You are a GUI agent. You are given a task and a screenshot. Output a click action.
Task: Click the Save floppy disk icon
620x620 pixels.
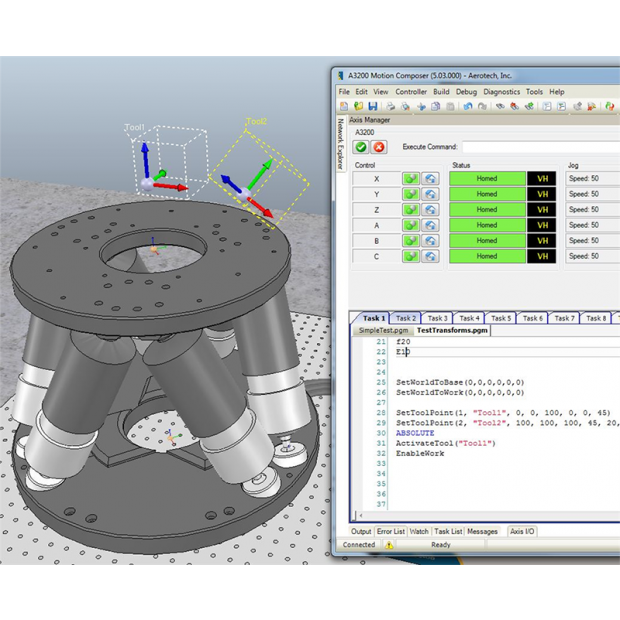[372, 106]
